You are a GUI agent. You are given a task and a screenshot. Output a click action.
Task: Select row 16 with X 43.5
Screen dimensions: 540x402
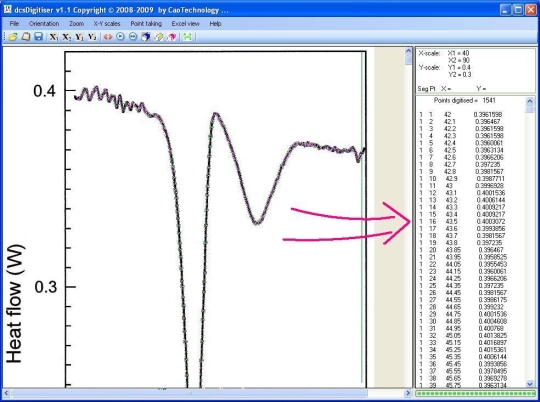(x=461, y=221)
